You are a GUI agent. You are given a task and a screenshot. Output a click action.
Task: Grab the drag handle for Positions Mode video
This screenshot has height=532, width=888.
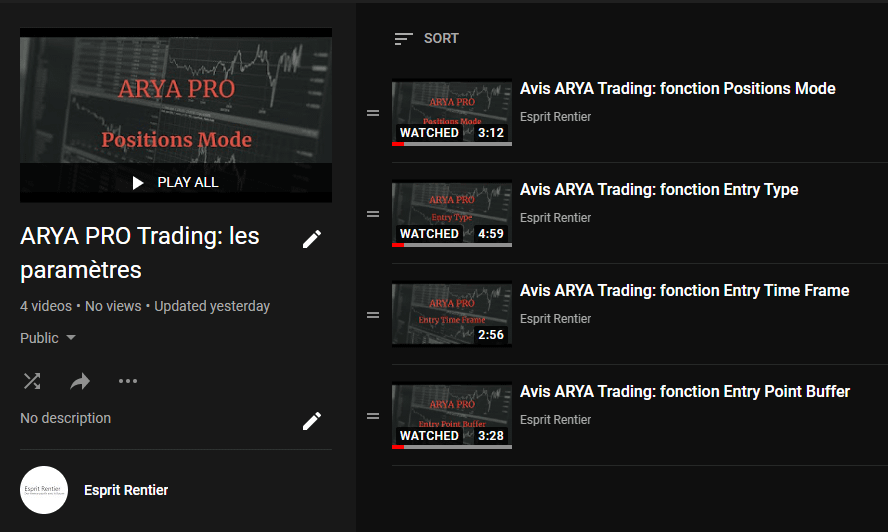tap(373, 113)
